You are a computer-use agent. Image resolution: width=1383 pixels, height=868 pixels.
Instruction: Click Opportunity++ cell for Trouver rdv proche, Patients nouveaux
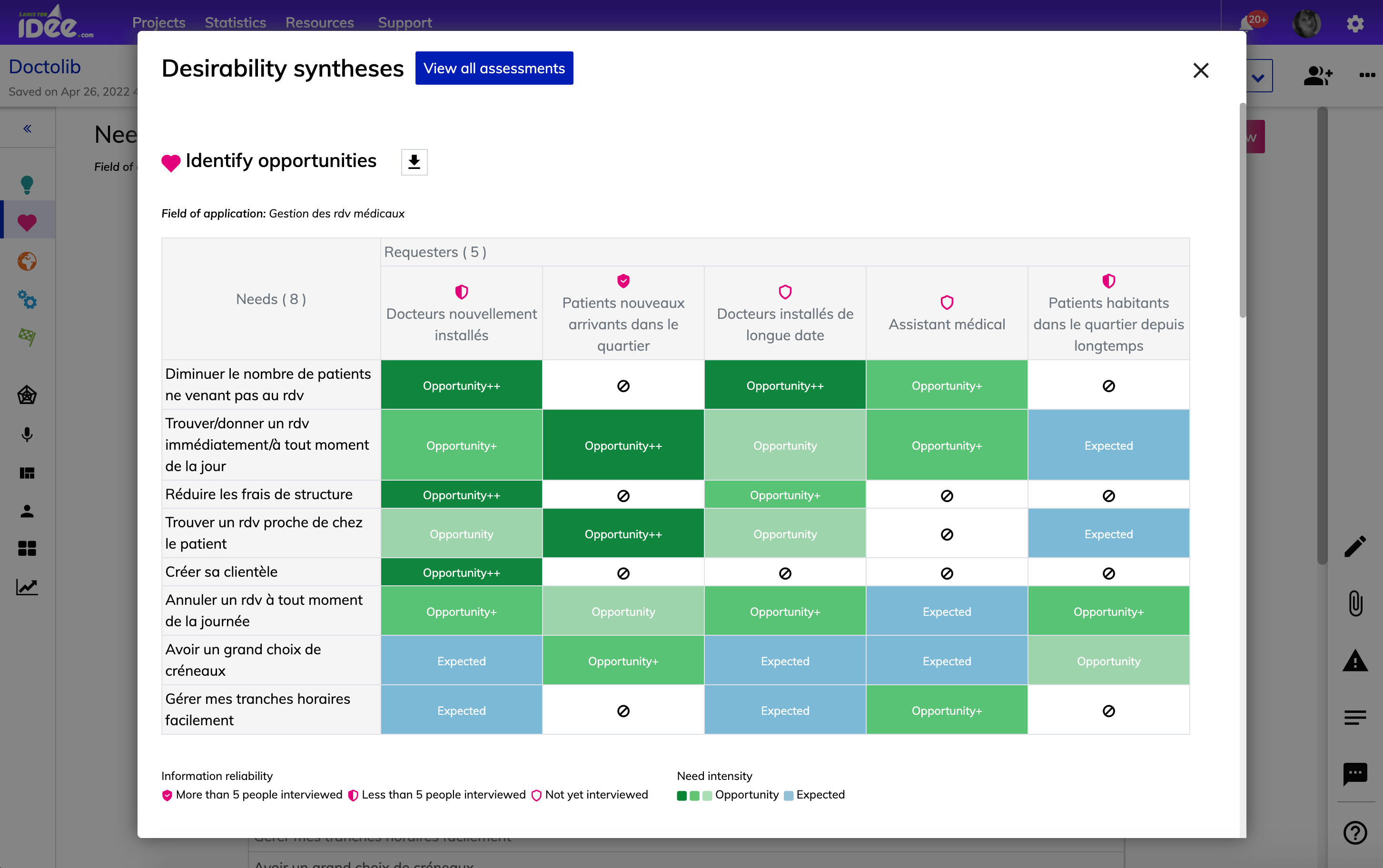[x=623, y=533]
